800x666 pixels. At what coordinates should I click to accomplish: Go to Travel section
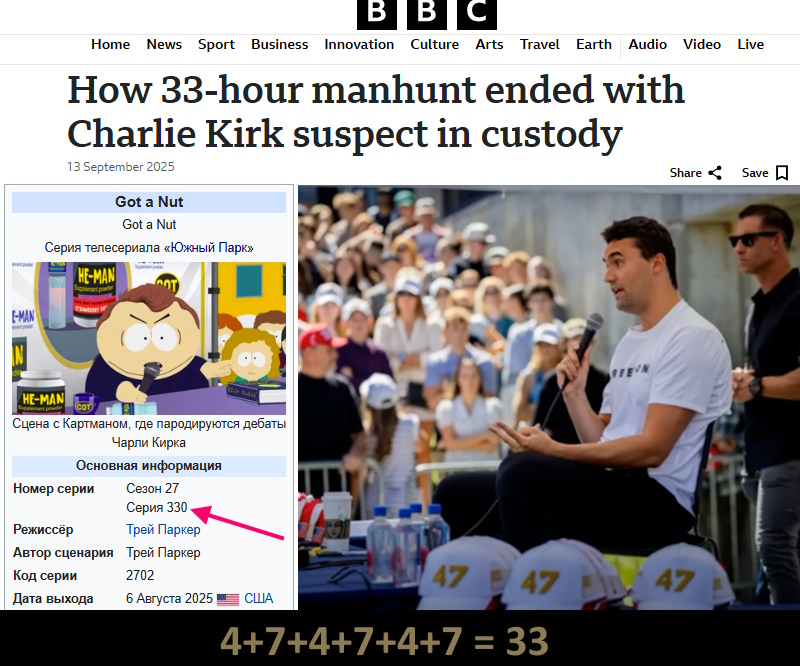pyautogui.click(x=540, y=44)
